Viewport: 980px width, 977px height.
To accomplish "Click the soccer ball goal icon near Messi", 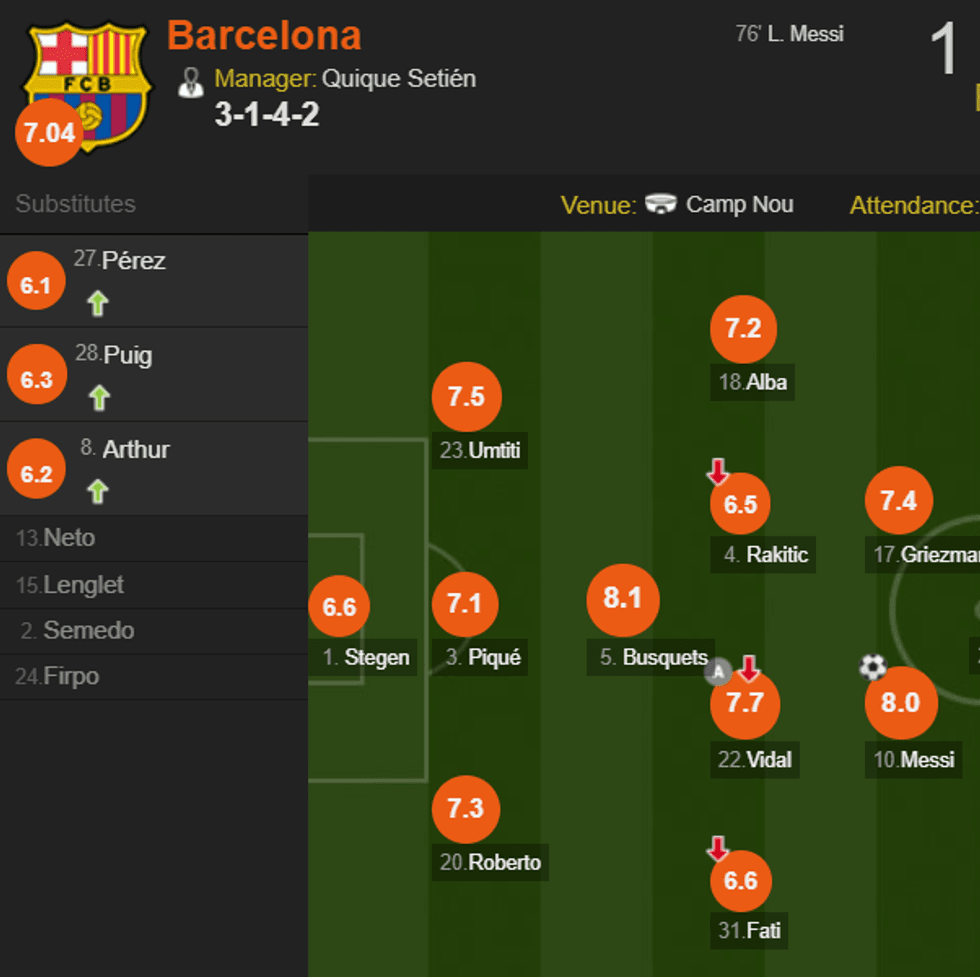I will (x=873, y=667).
